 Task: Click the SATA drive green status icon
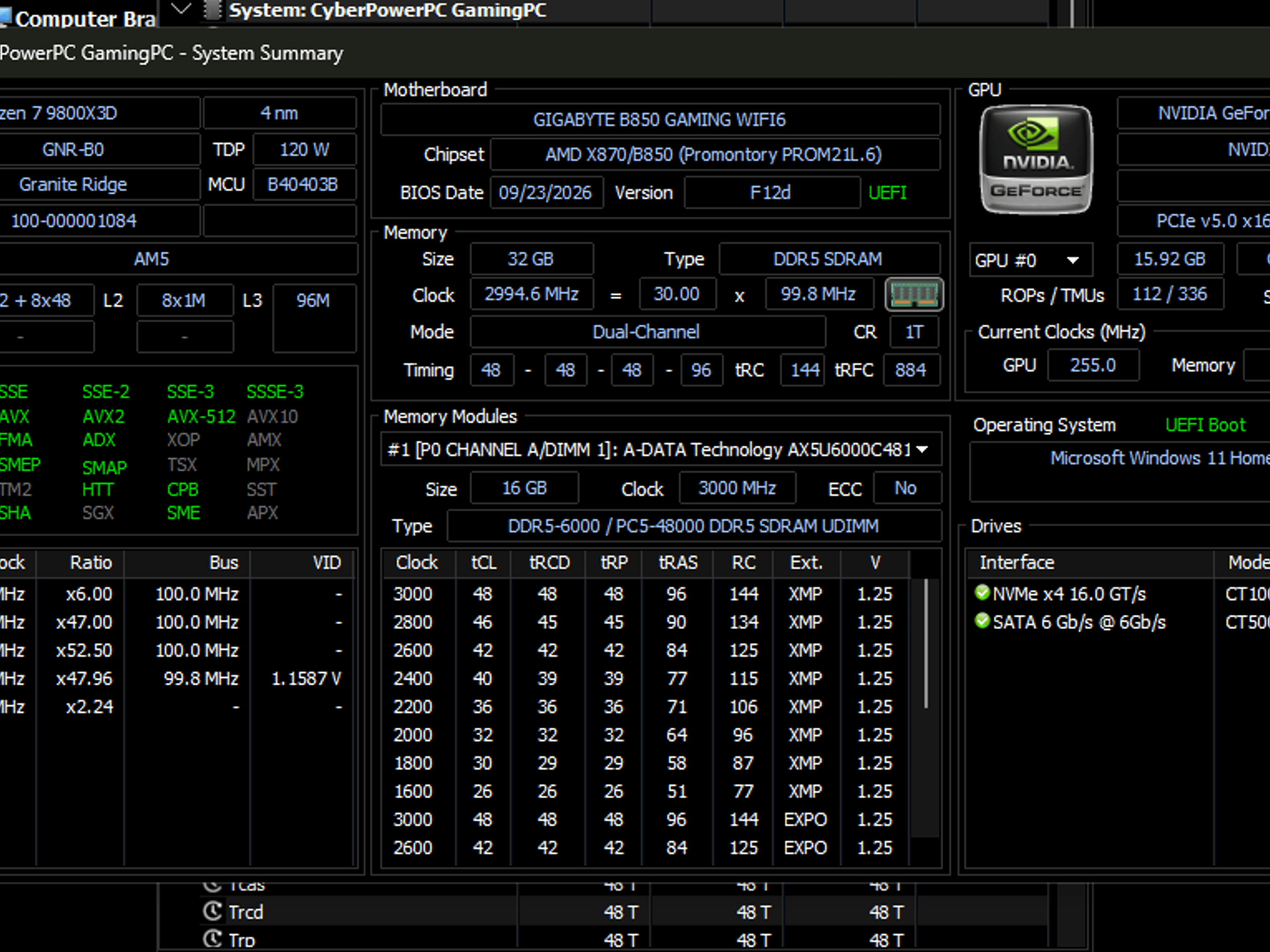click(x=982, y=620)
